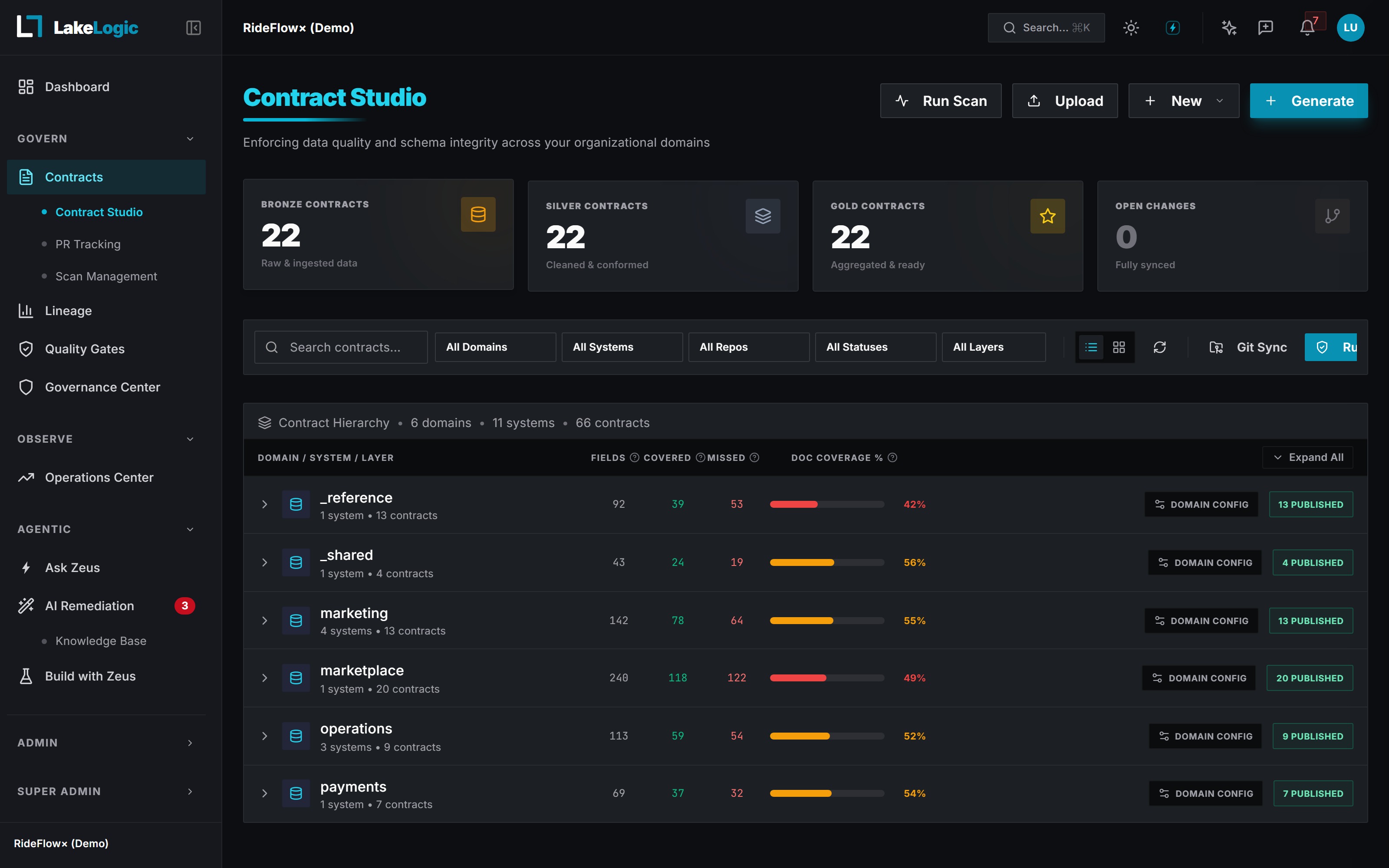Collapse the sidebar panel icon

pyautogui.click(x=194, y=27)
